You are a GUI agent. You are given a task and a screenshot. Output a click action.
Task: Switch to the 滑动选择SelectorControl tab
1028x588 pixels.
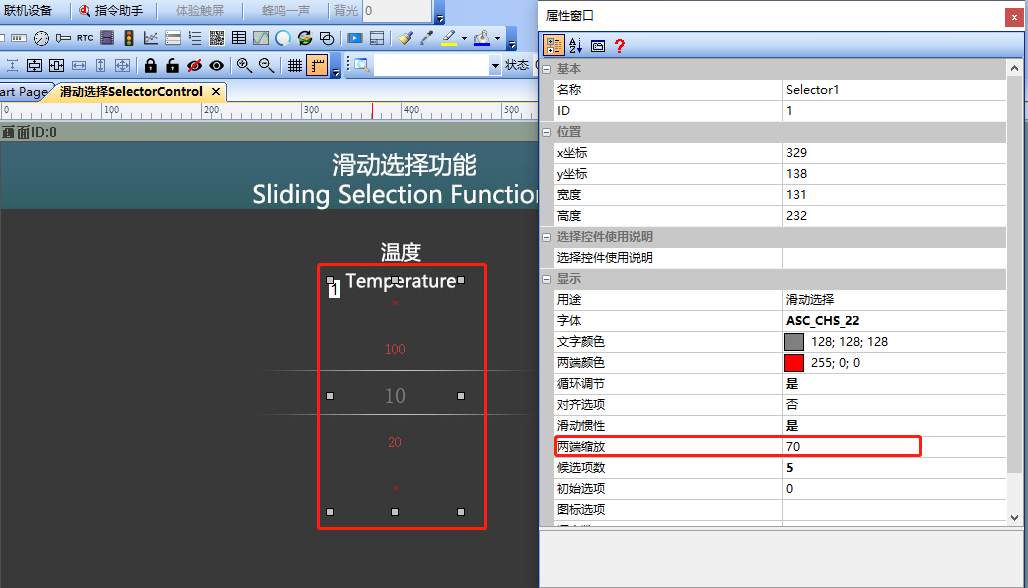131,92
